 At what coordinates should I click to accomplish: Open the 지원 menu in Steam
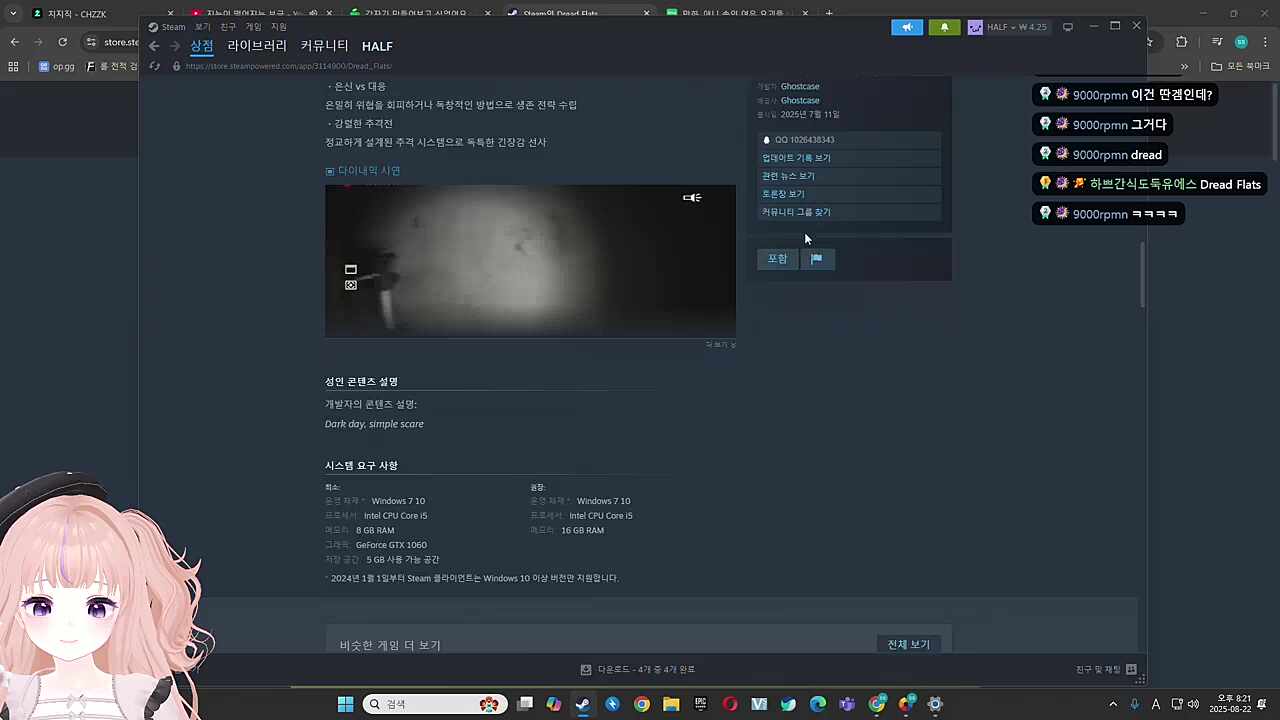tap(279, 27)
